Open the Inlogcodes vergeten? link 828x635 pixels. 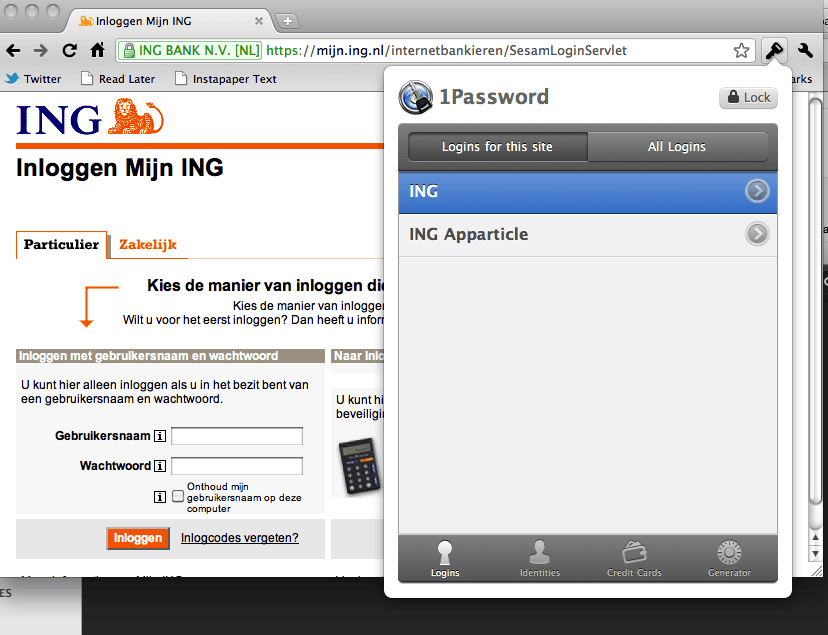point(240,538)
